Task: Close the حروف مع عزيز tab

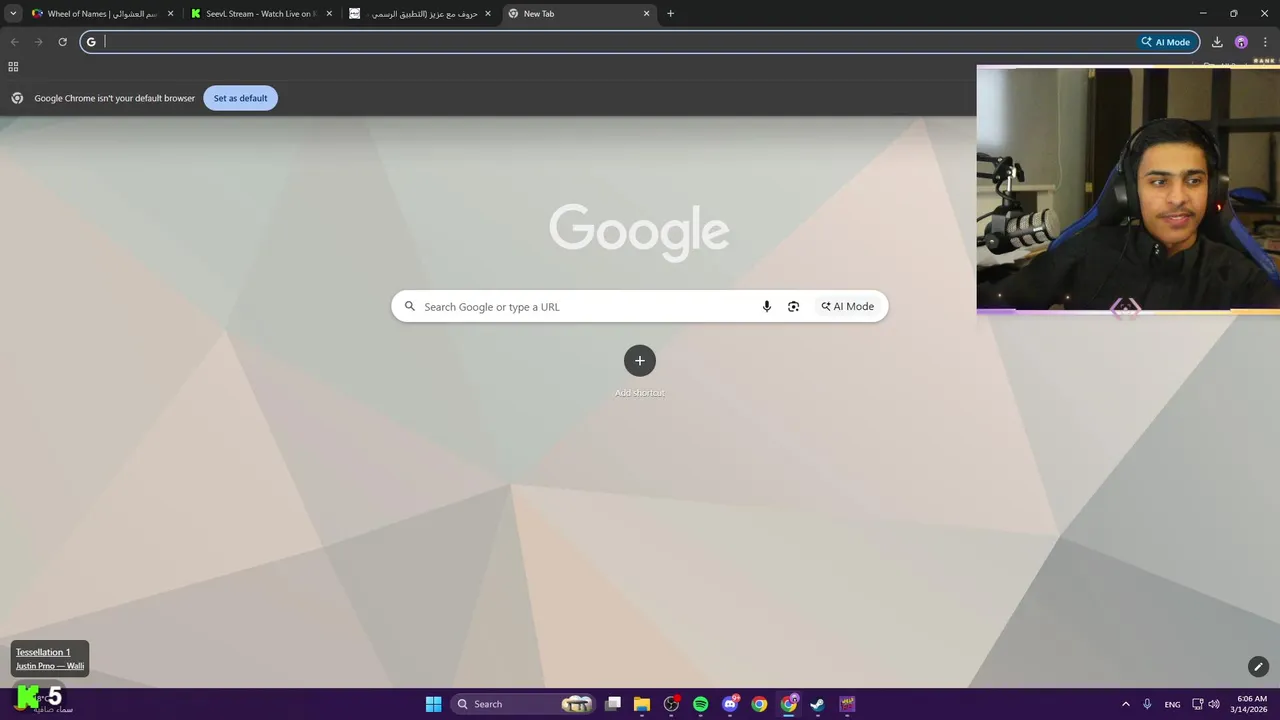Action: click(x=488, y=14)
